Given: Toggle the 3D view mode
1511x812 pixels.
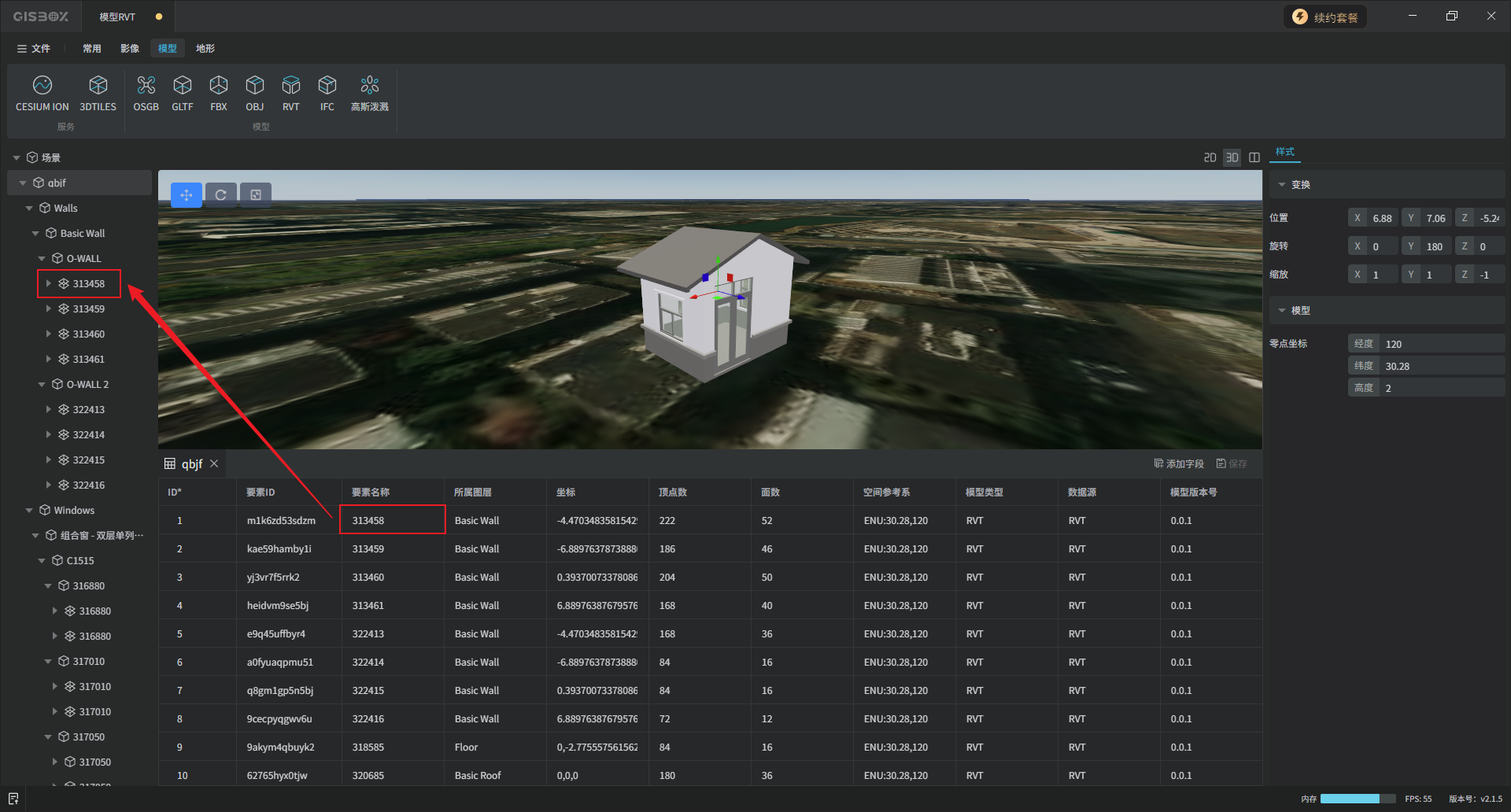Looking at the screenshot, I should click(1232, 158).
